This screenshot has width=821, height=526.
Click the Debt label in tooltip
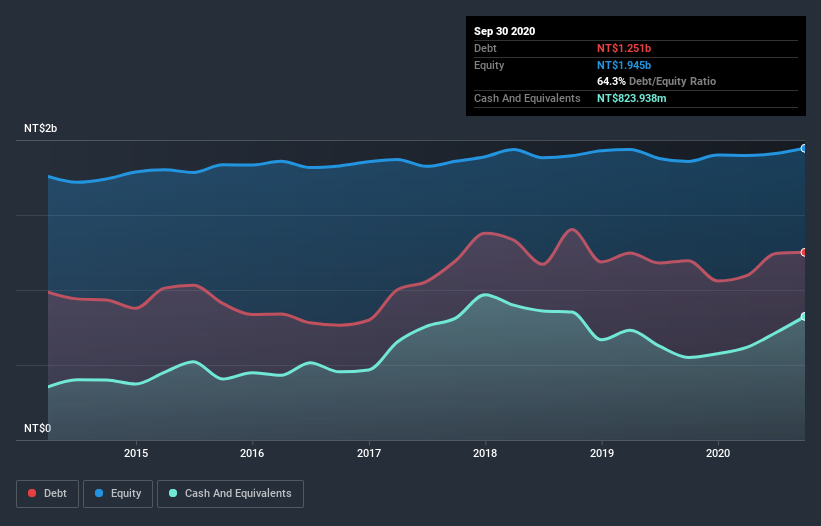pyautogui.click(x=485, y=48)
